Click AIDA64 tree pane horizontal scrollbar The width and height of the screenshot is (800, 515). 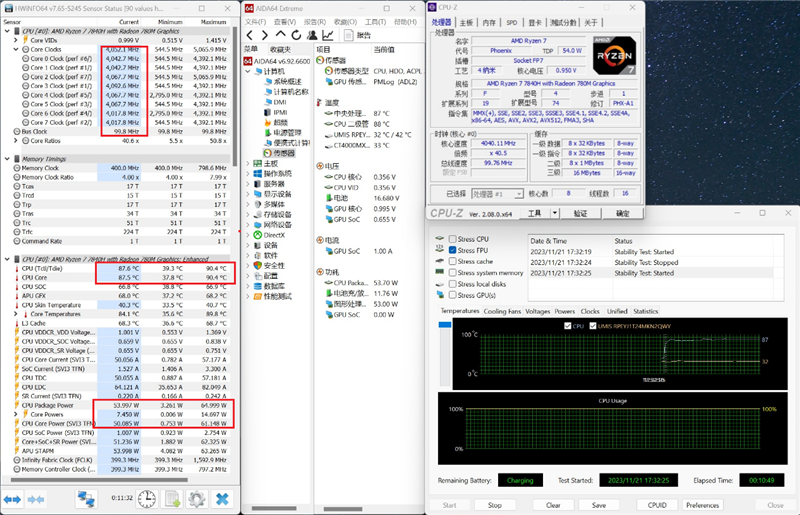(274, 508)
